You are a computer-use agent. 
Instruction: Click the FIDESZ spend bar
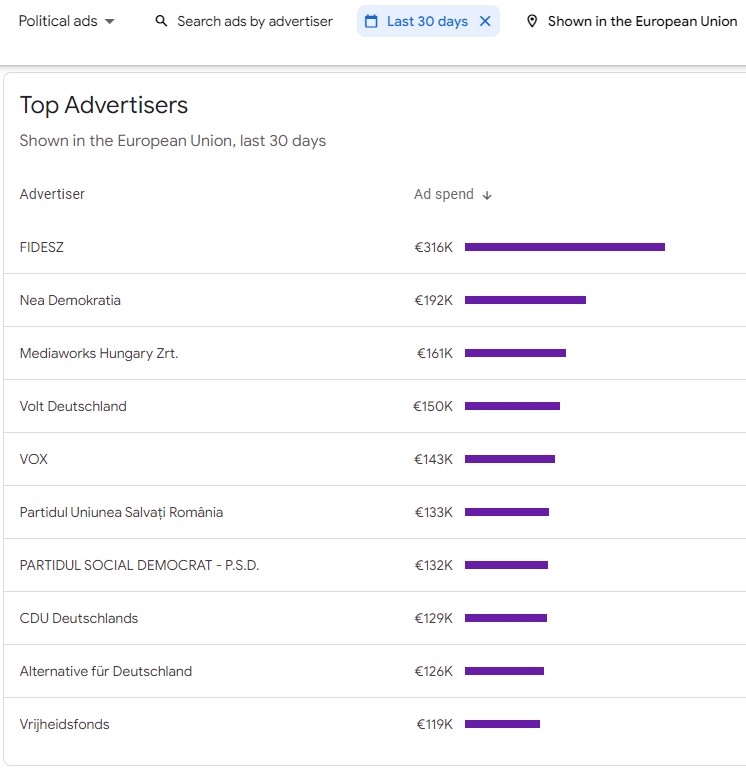(x=565, y=247)
